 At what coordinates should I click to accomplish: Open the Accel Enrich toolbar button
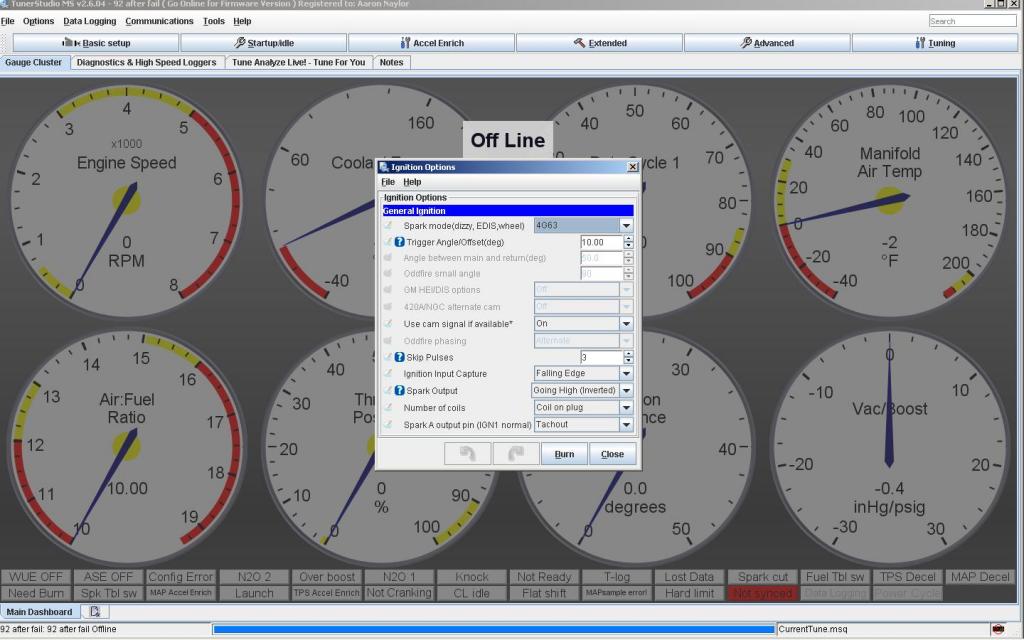pos(431,43)
